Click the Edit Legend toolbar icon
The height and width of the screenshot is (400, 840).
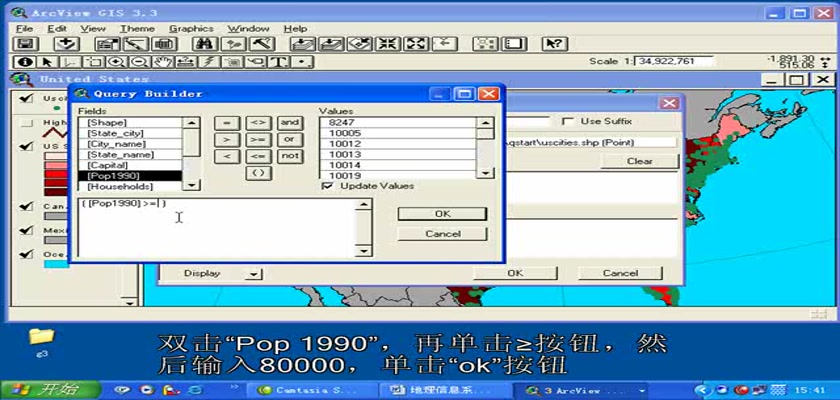[137, 44]
